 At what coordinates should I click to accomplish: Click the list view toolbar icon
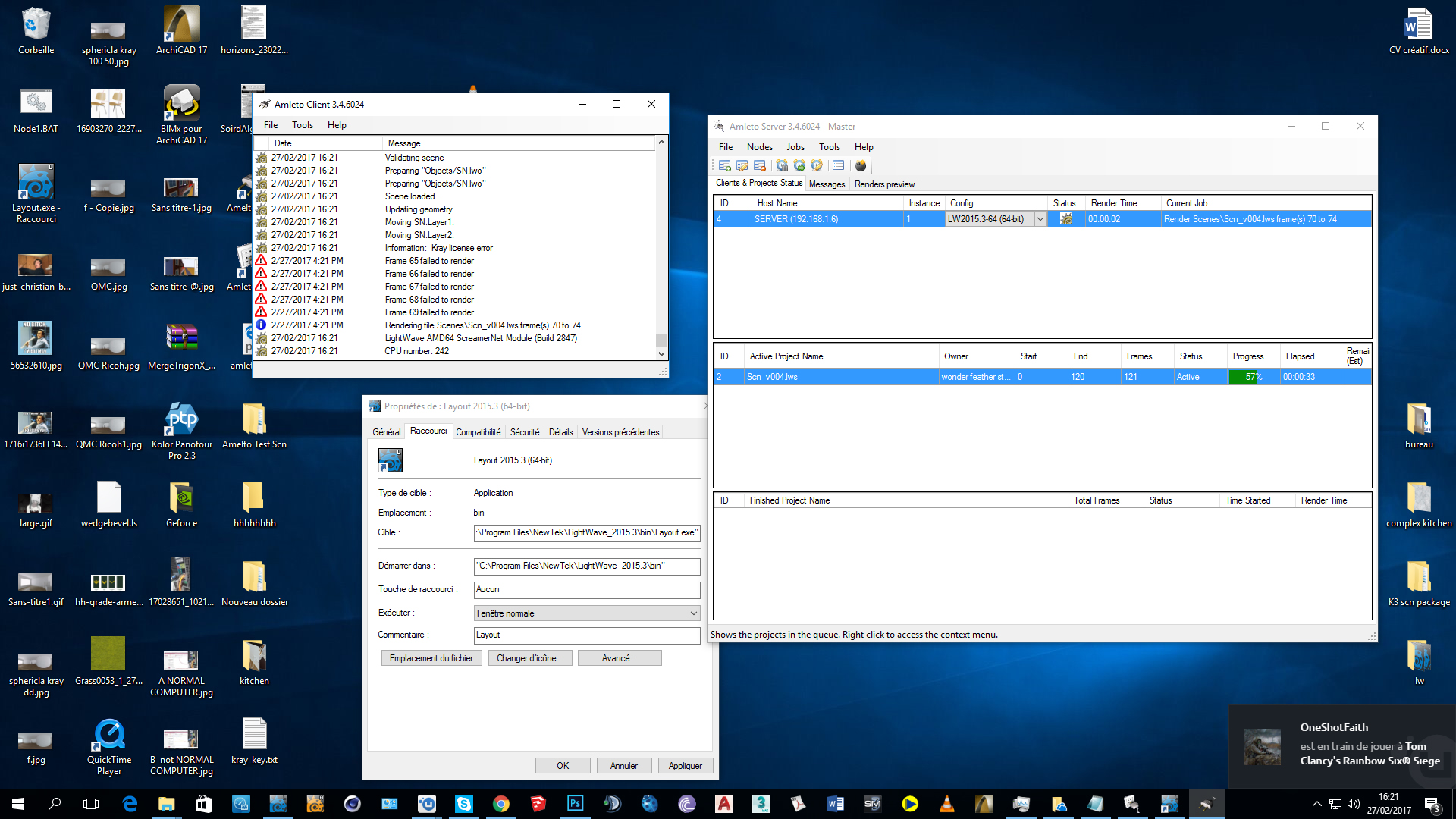[x=838, y=166]
